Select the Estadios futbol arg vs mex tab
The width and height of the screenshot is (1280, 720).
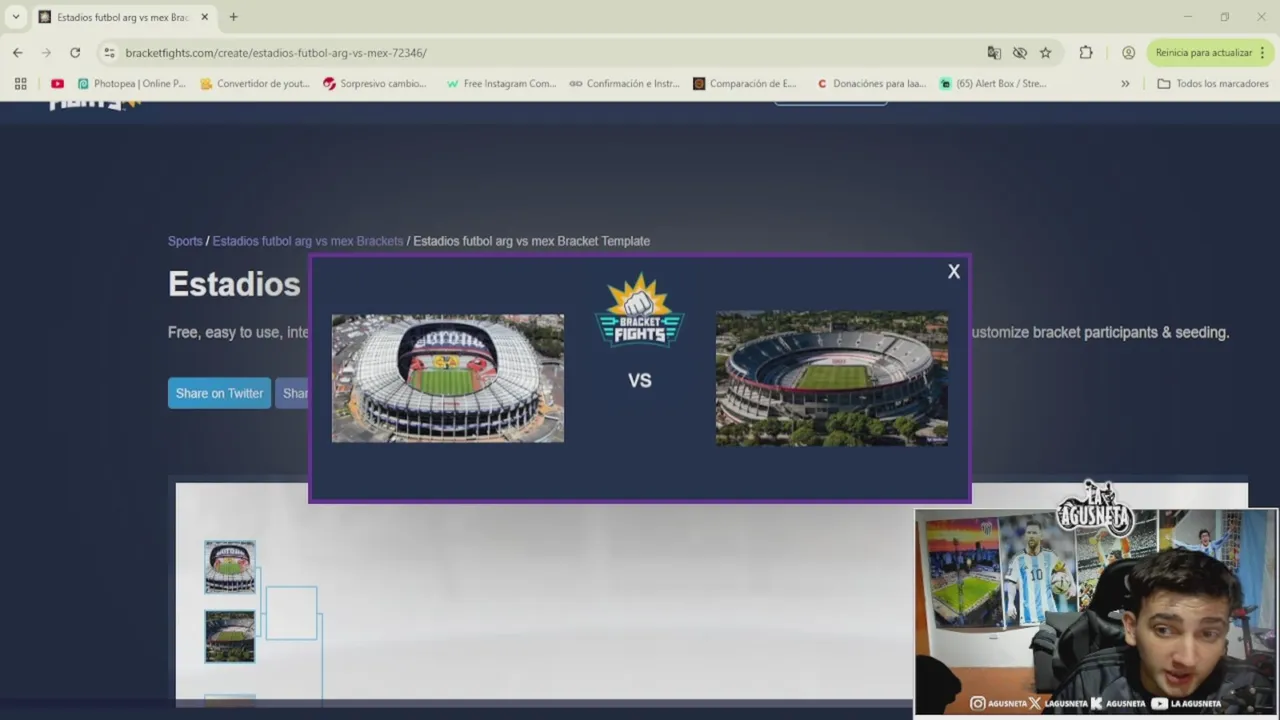pyautogui.click(x=122, y=17)
